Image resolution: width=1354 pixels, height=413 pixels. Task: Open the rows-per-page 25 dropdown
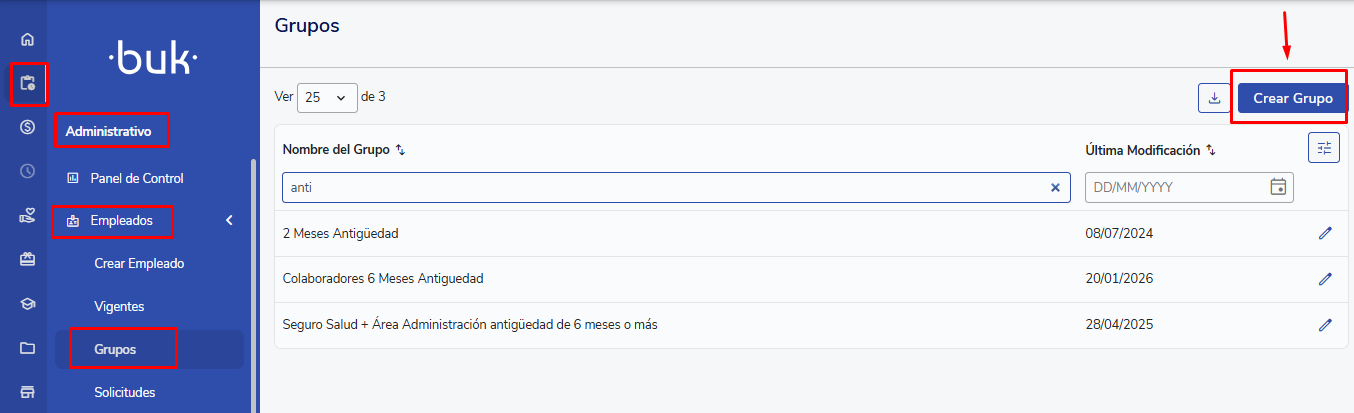[x=327, y=97]
